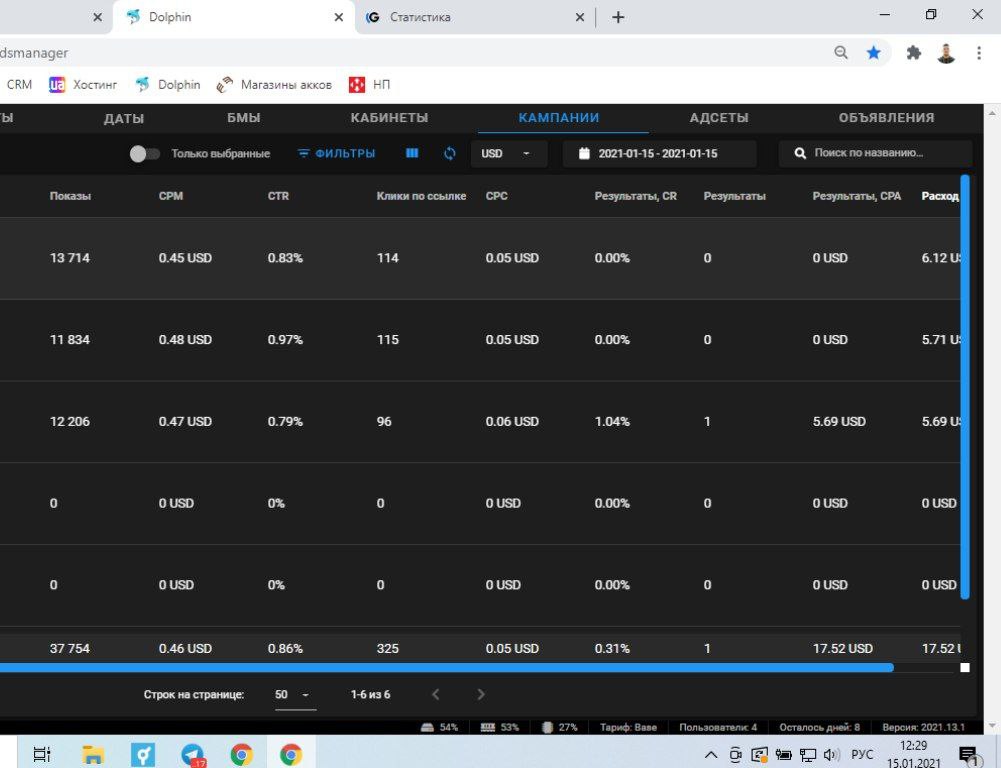Click volume speaker tray icon
Screen dimensions: 1001x768
(832, 755)
